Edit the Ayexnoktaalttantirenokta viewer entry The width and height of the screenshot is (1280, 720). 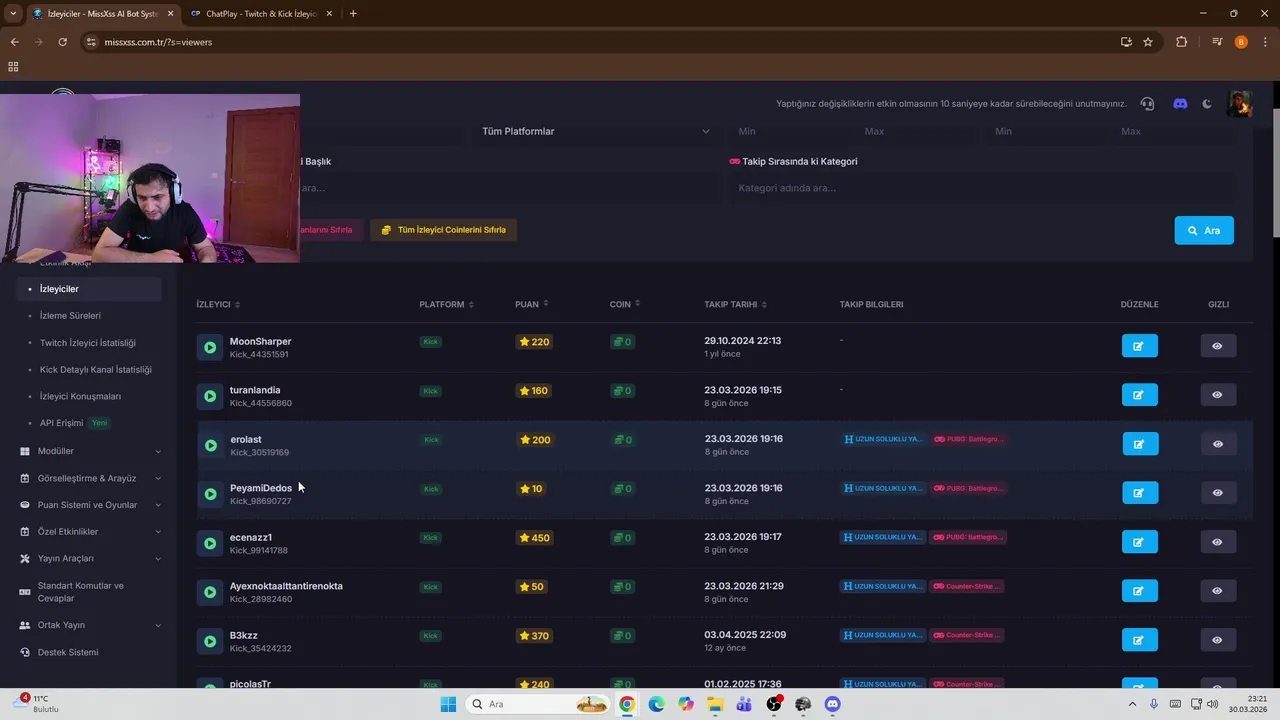(x=1139, y=591)
